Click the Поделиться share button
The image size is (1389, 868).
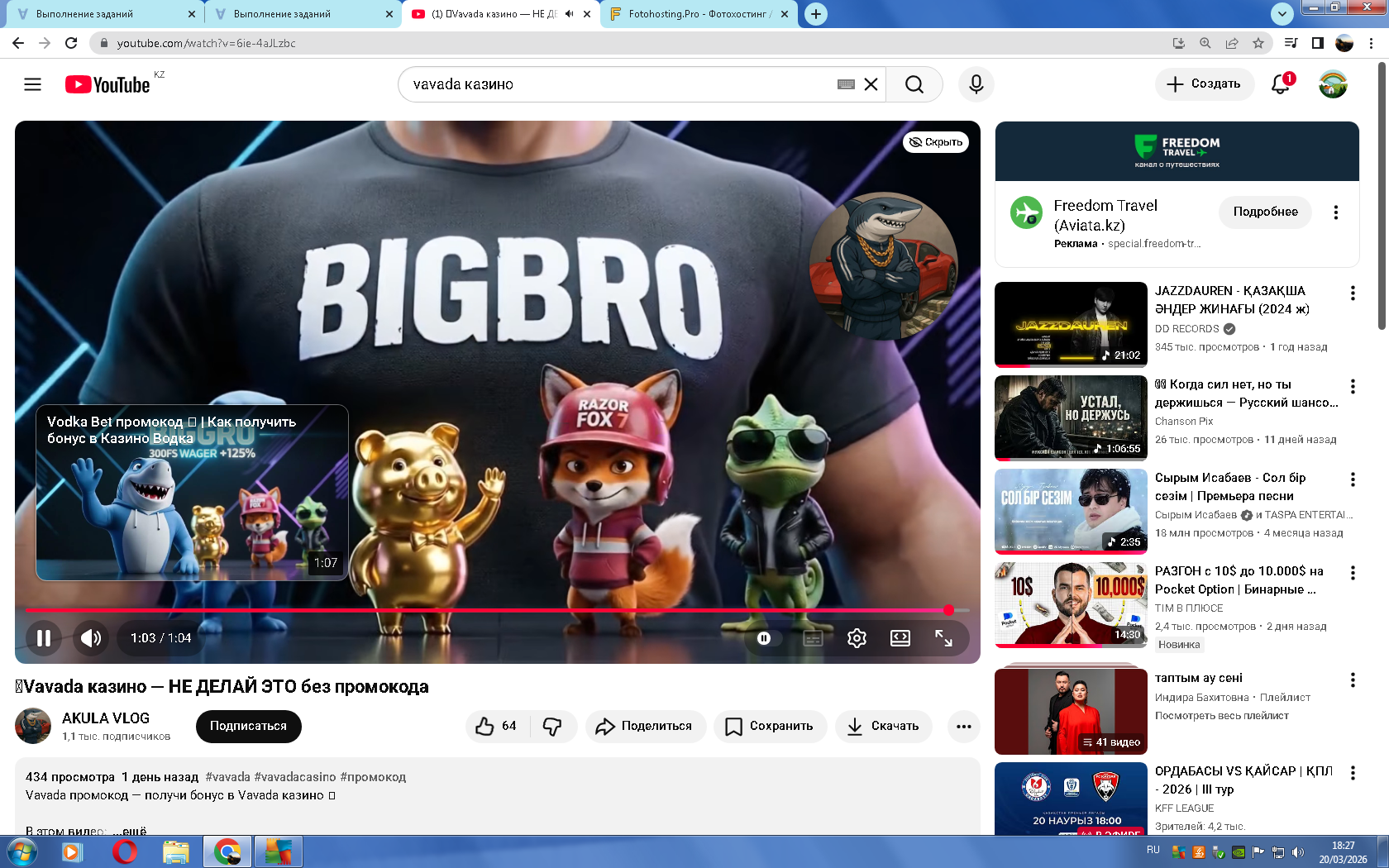tap(646, 726)
